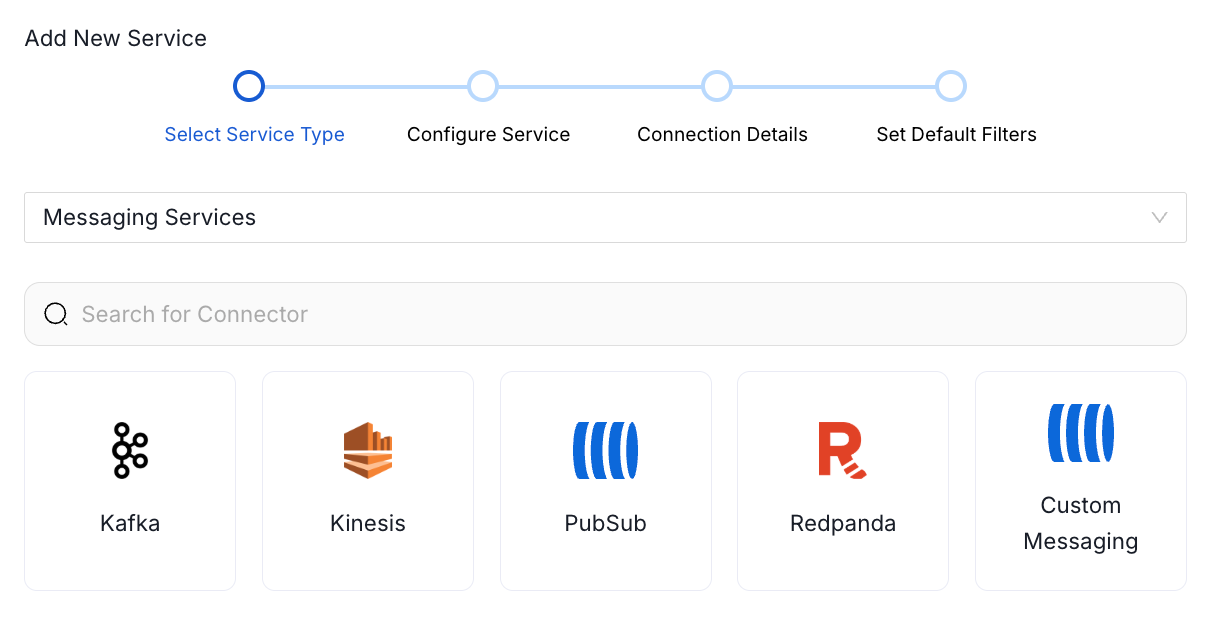1212x638 pixels.
Task: Choose the Custom Messaging connector icon
Action: click(x=1081, y=432)
